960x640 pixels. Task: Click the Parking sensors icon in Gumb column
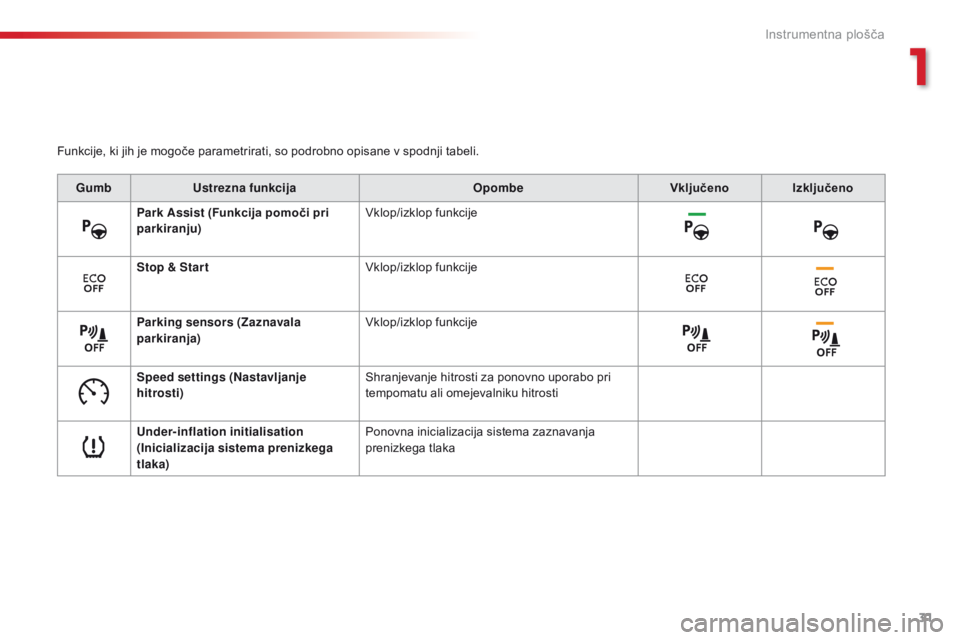tap(95, 338)
